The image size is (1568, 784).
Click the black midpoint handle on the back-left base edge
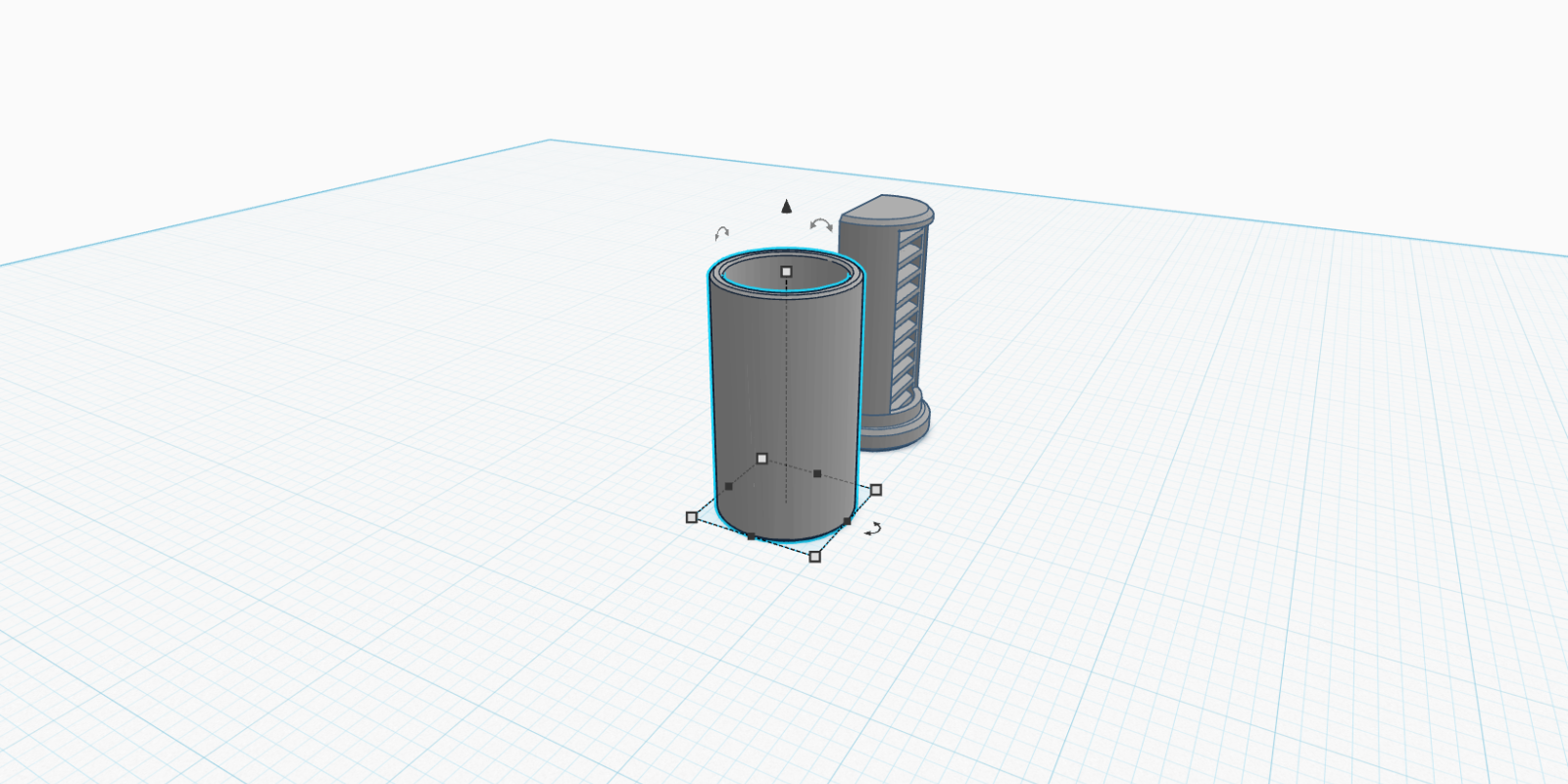pyautogui.click(x=728, y=486)
